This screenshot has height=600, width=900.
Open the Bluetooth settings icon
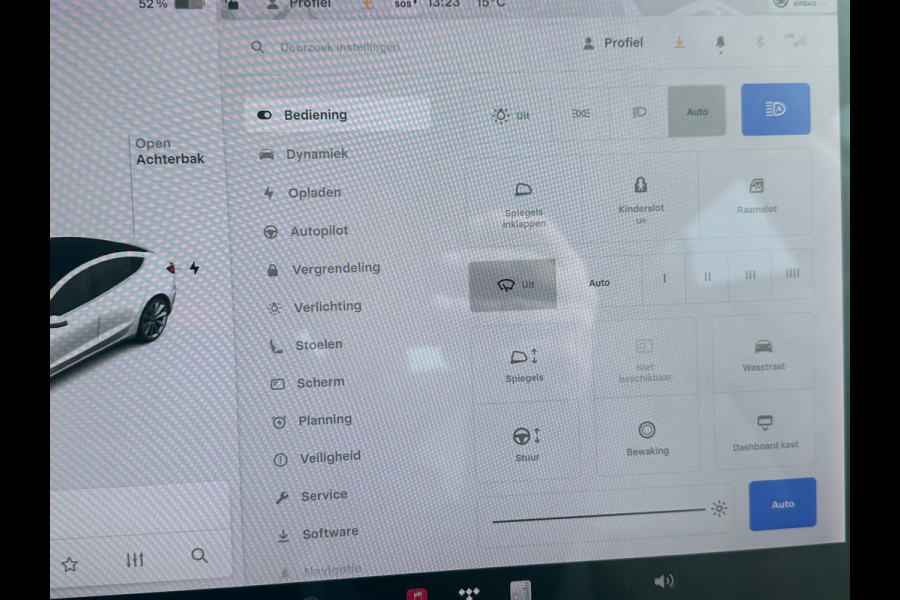pos(759,42)
